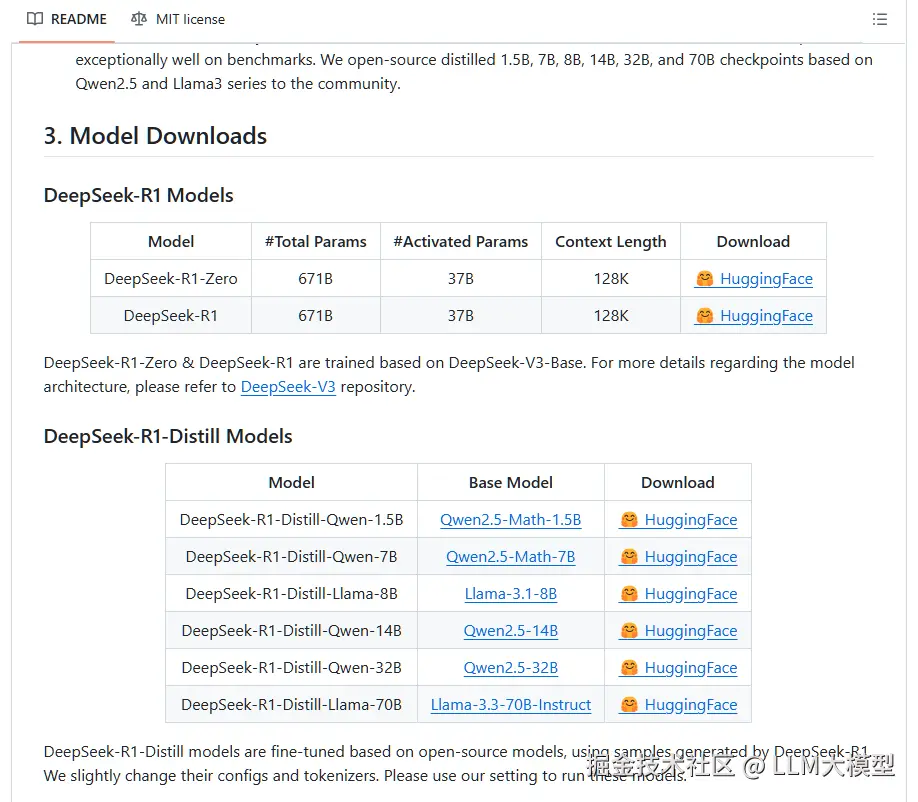Open HuggingFace link for Distill-Qwen-1.5B

coord(678,520)
